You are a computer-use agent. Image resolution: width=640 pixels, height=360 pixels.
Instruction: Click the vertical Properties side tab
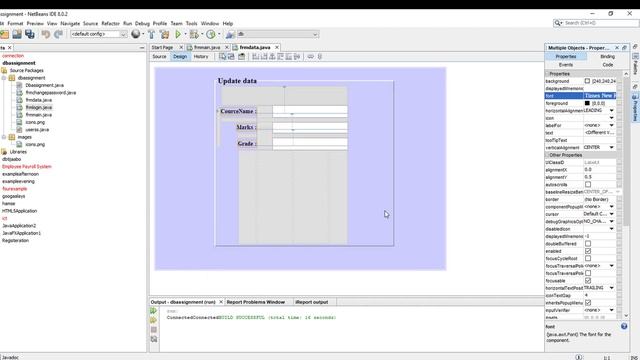pos(636,107)
